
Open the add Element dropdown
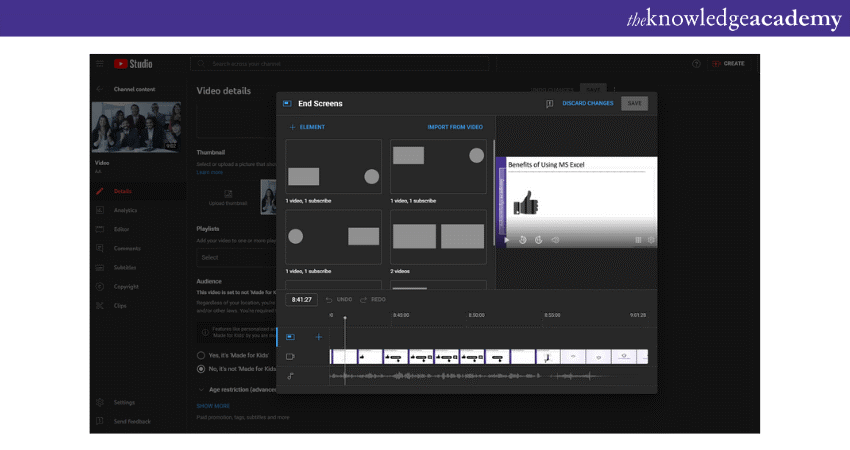(x=307, y=127)
